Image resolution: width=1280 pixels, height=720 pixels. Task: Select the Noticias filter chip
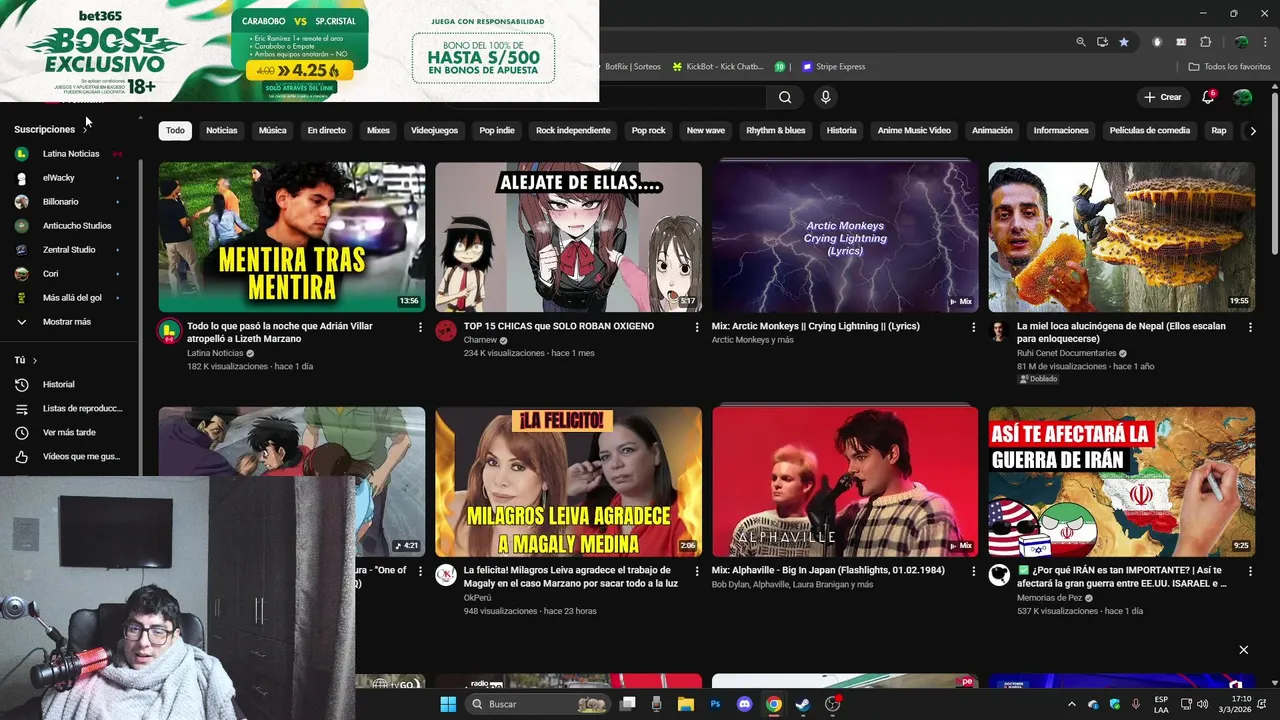pyautogui.click(x=222, y=131)
